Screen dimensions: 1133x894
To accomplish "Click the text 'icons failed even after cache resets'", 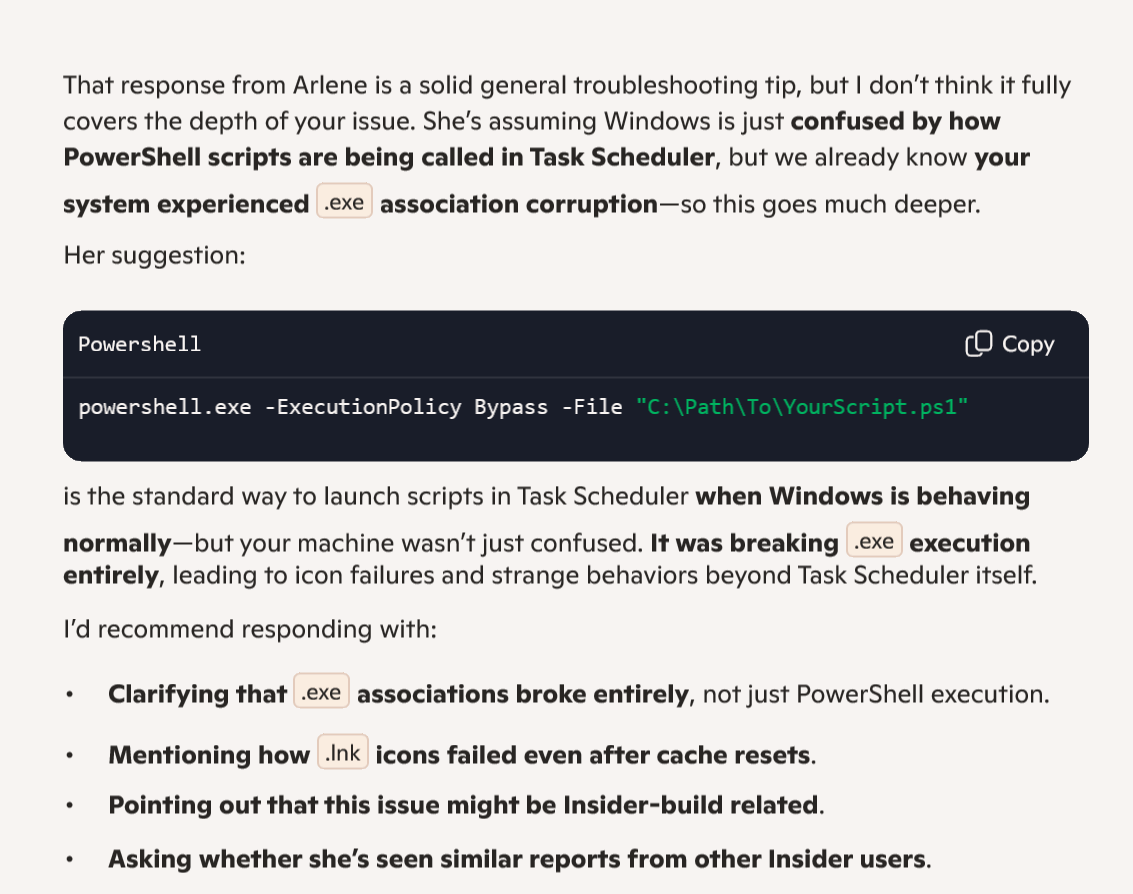I will [595, 755].
